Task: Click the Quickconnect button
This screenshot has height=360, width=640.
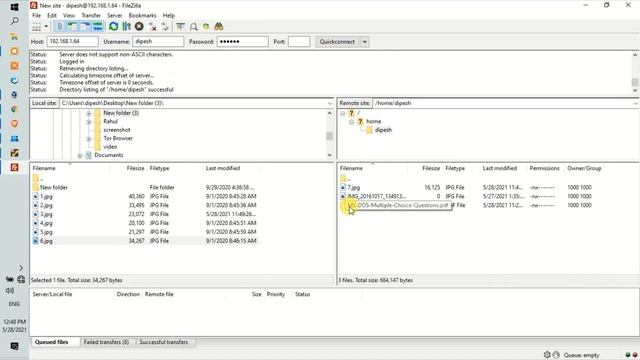Action: [x=338, y=42]
